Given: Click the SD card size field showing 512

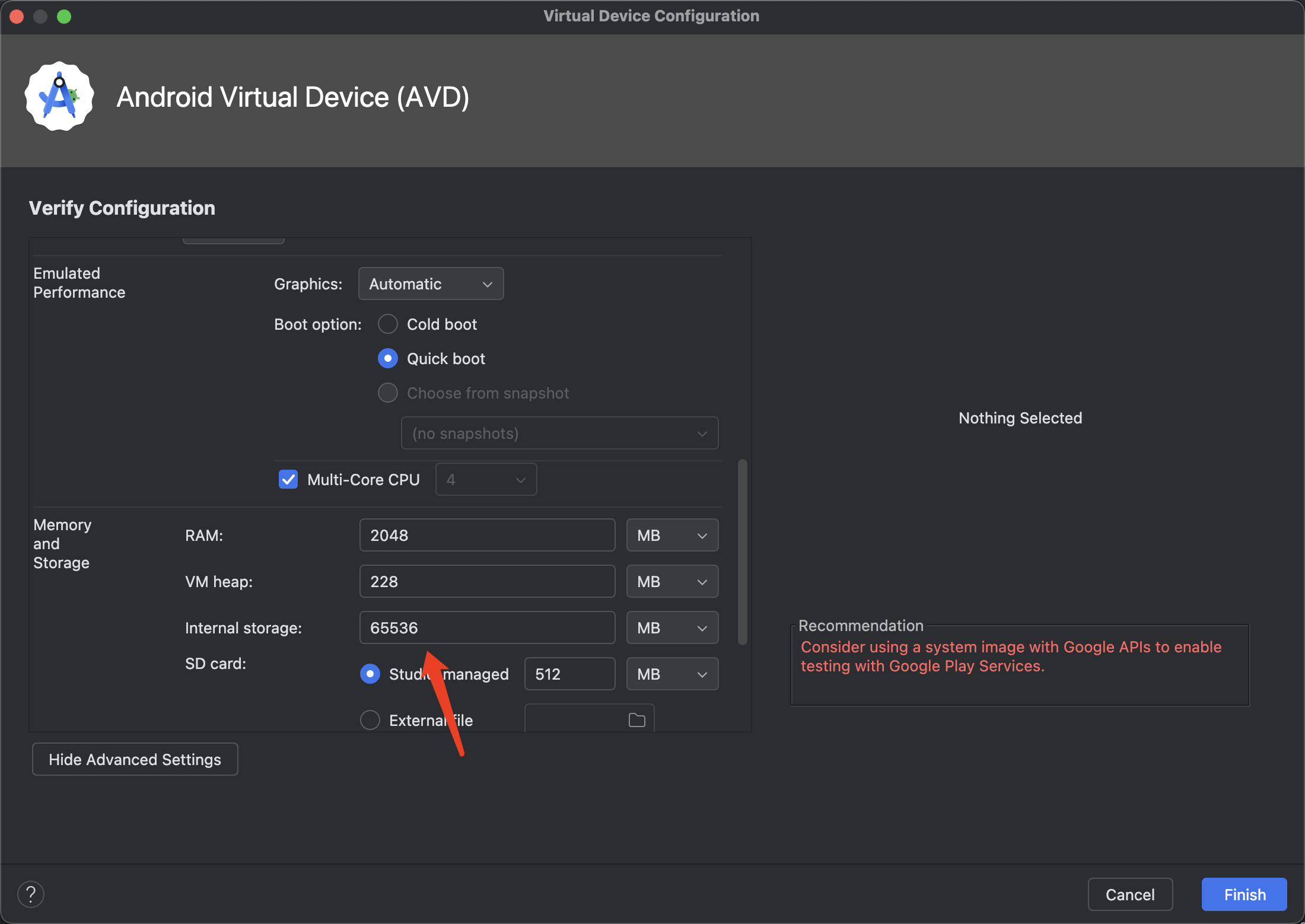Looking at the screenshot, I should (570, 674).
